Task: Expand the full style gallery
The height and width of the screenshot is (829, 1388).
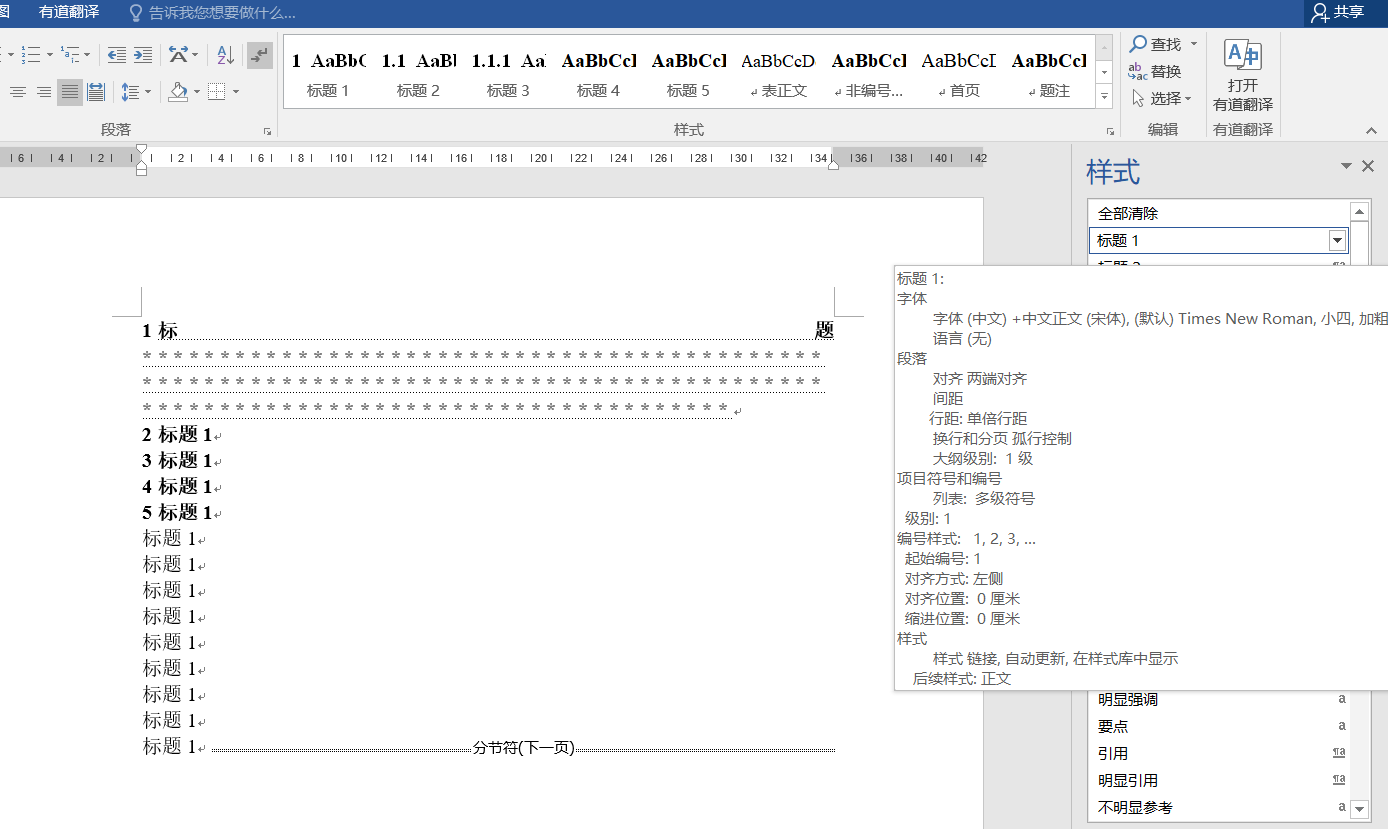Action: pyautogui.click(x=1104, y=97)
